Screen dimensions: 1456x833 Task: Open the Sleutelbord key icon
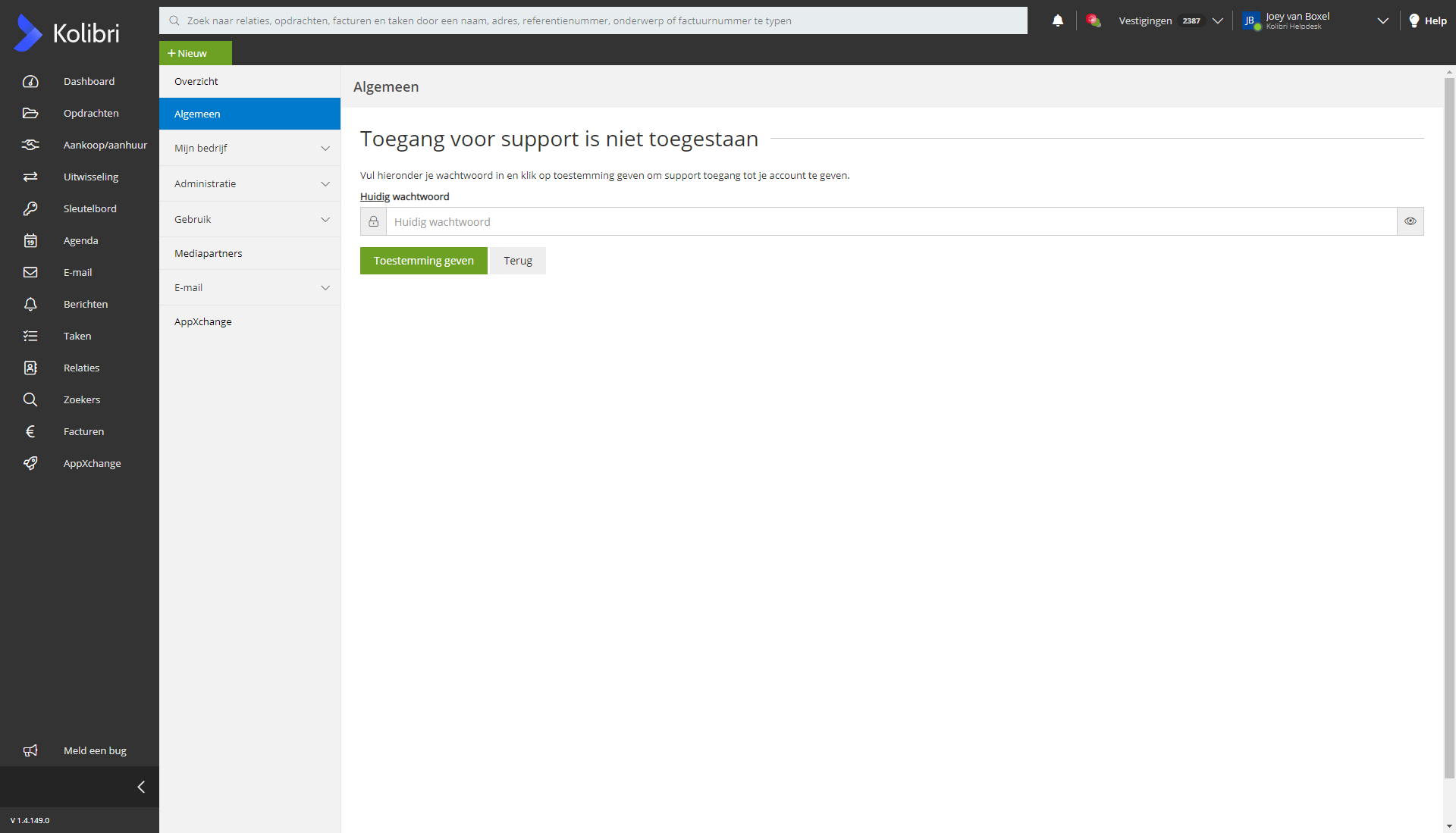click(30, 208)
